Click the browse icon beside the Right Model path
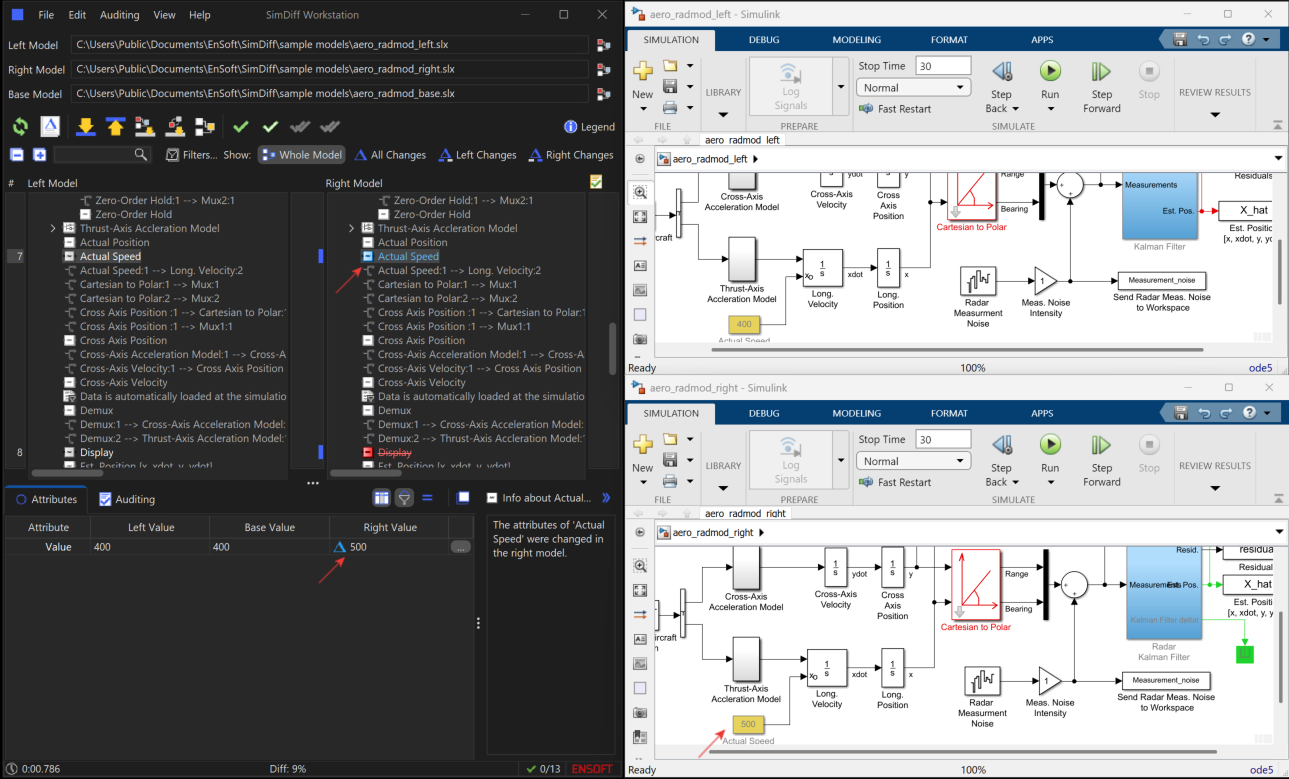Screen dimensions: 1289x779 click(603, 70)
